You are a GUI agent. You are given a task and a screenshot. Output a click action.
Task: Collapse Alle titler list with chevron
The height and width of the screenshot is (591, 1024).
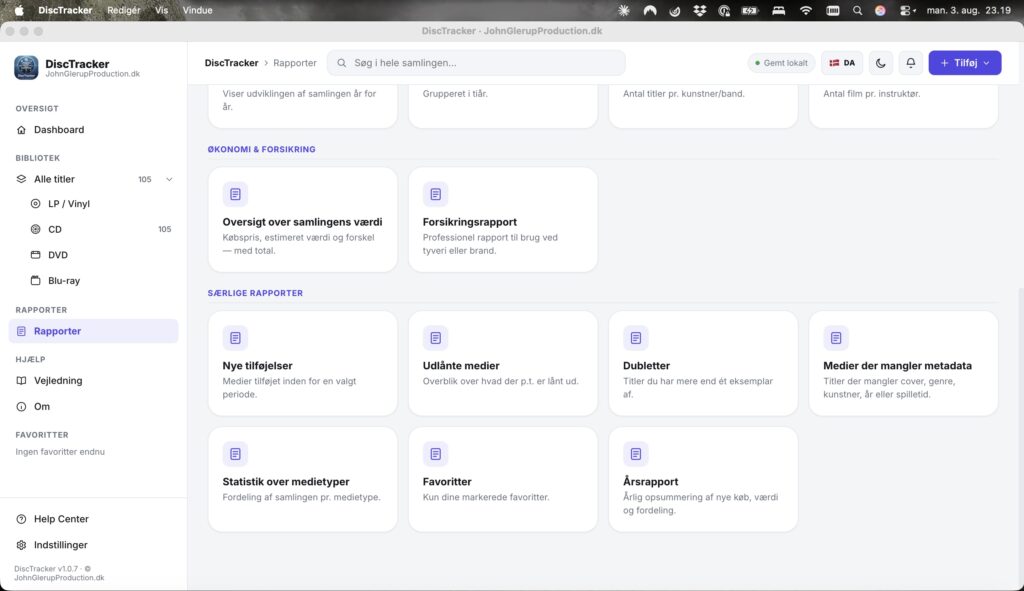point(169,179)
